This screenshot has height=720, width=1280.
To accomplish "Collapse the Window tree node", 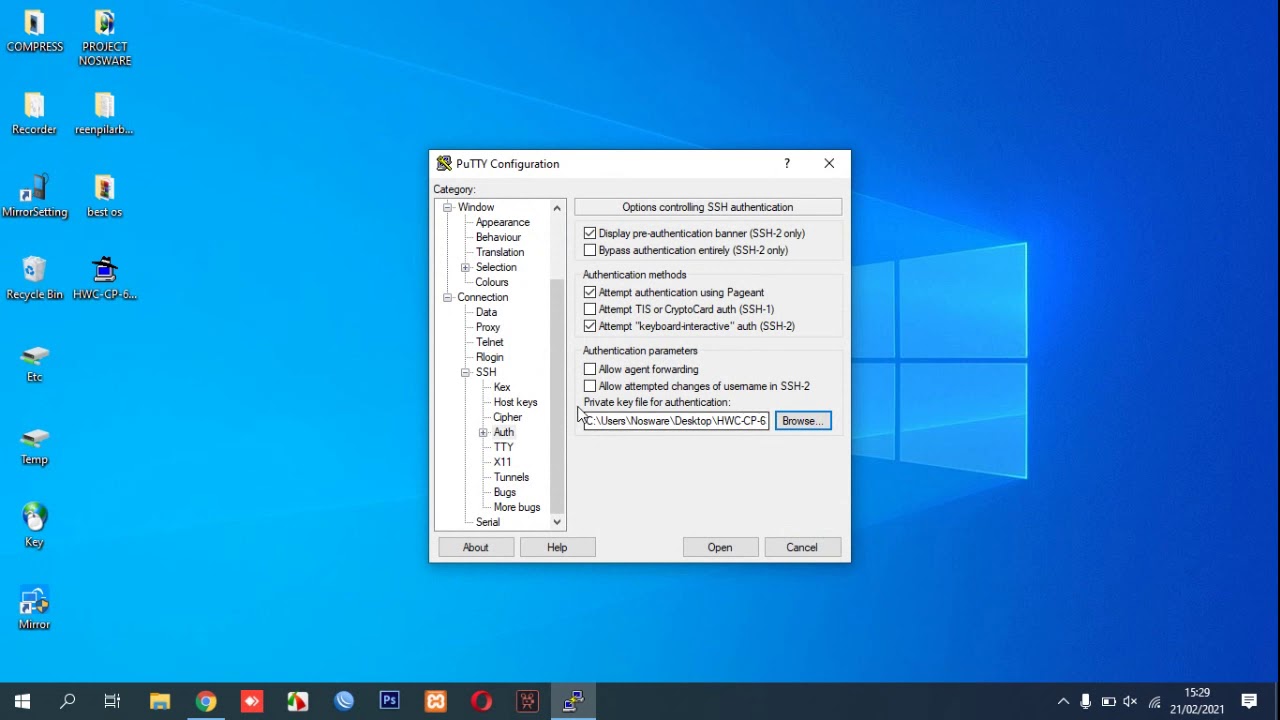I will click(448, 207).
